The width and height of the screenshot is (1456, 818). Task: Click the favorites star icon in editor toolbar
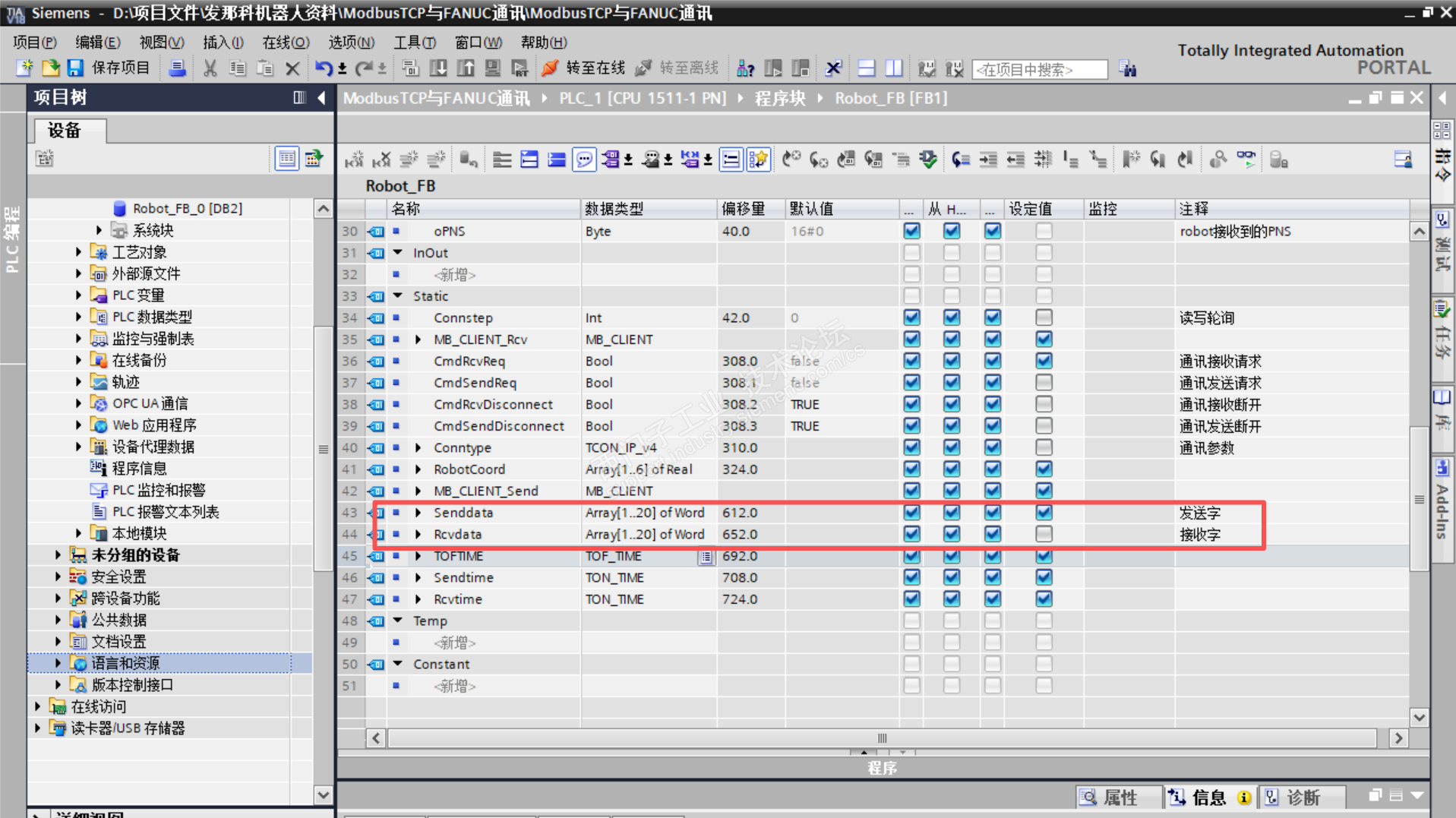coord(758,159)
